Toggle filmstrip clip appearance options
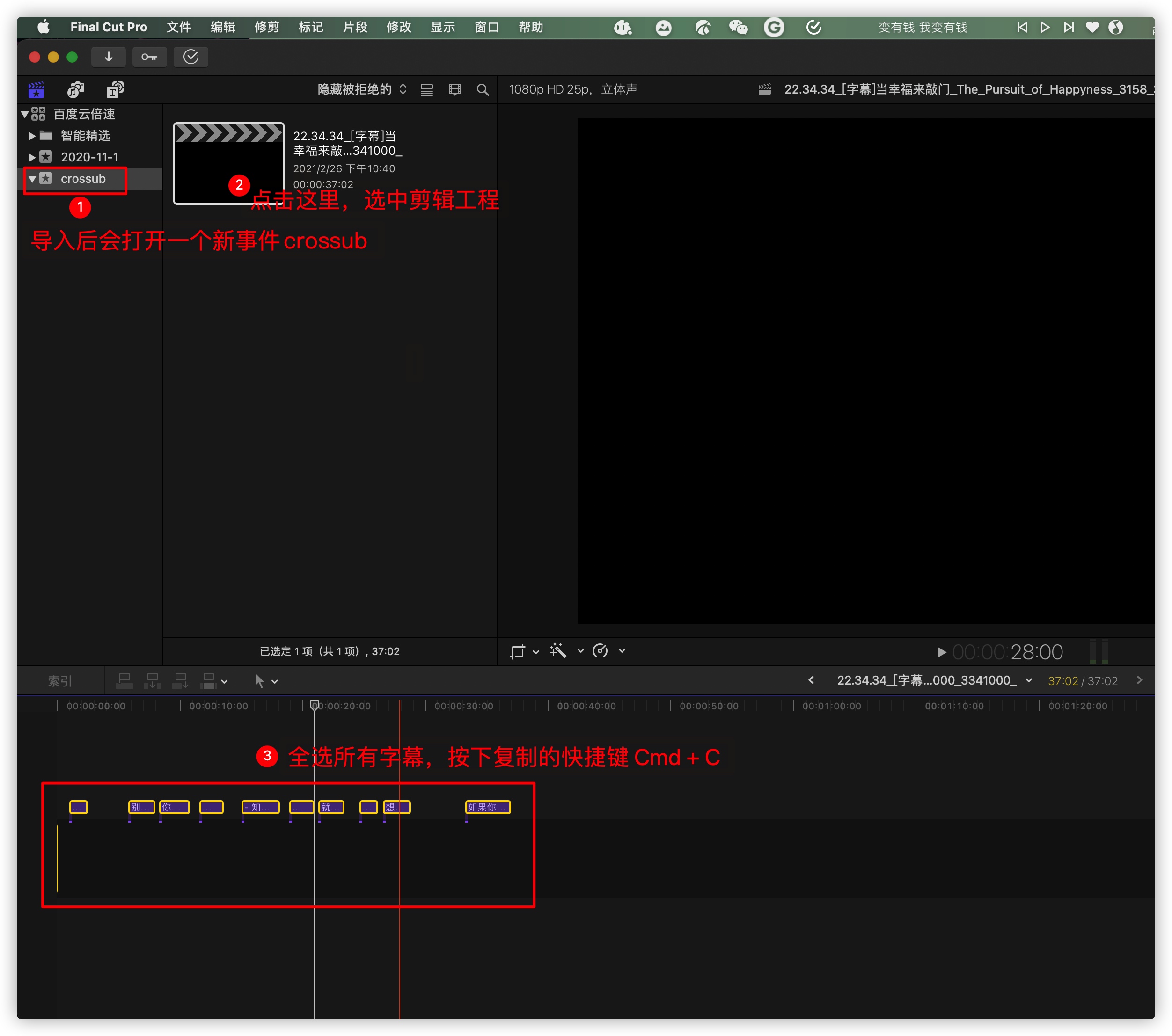 454,90
